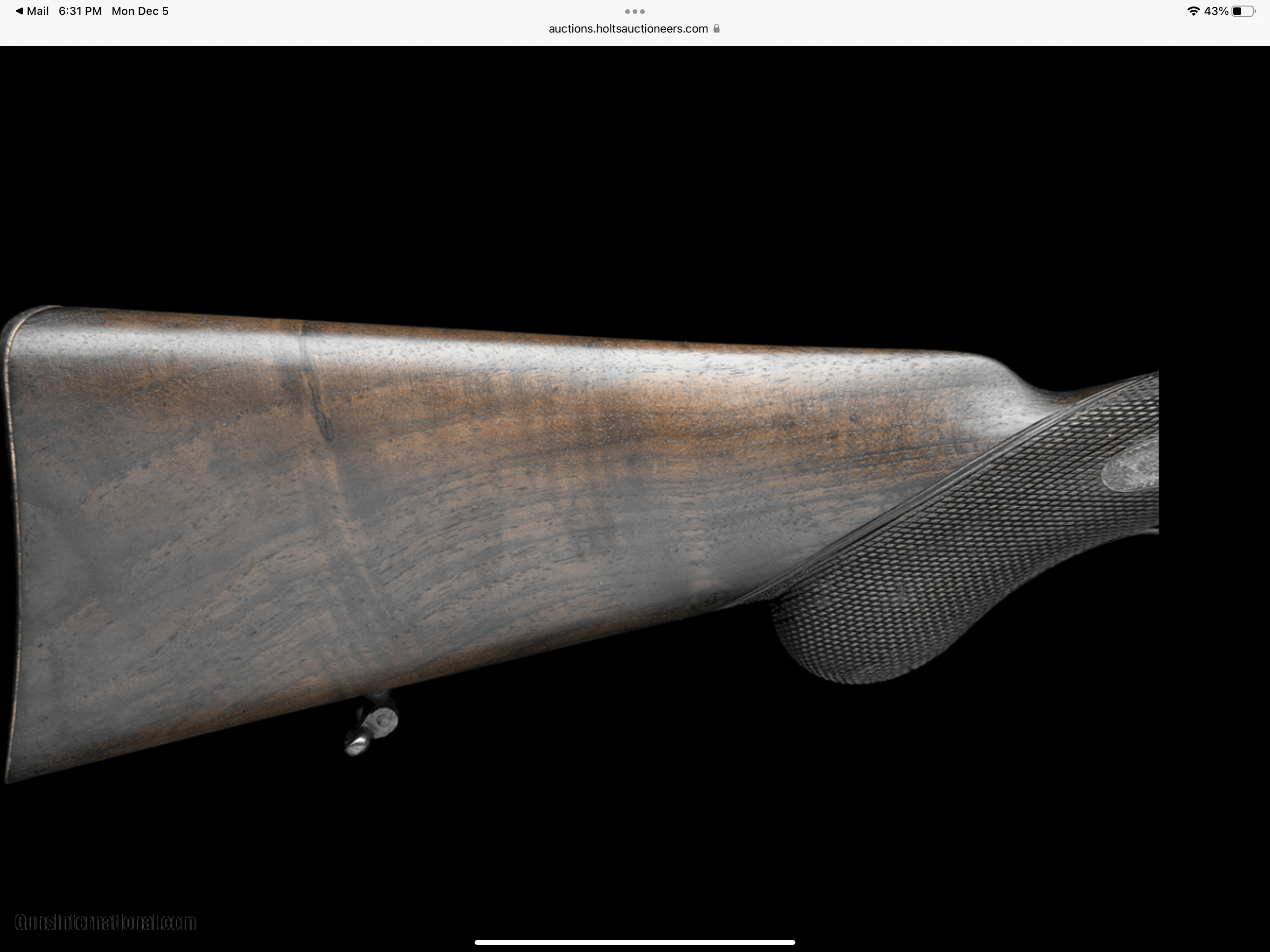
Task: Open the three-dot multitasking menu
Action: pyautogui.click(x=635, y=12)
